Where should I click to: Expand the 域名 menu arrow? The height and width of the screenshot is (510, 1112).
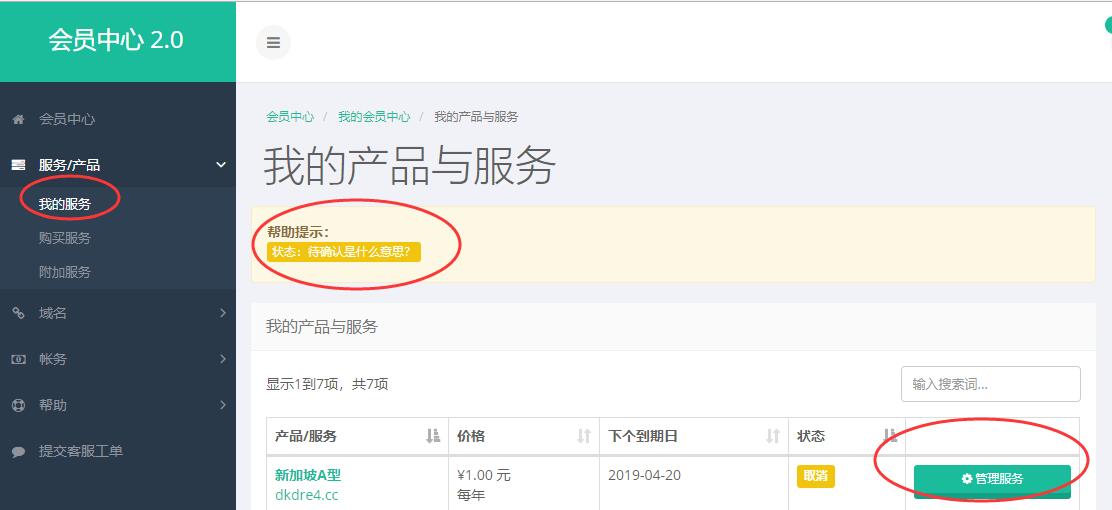[223, 313]
